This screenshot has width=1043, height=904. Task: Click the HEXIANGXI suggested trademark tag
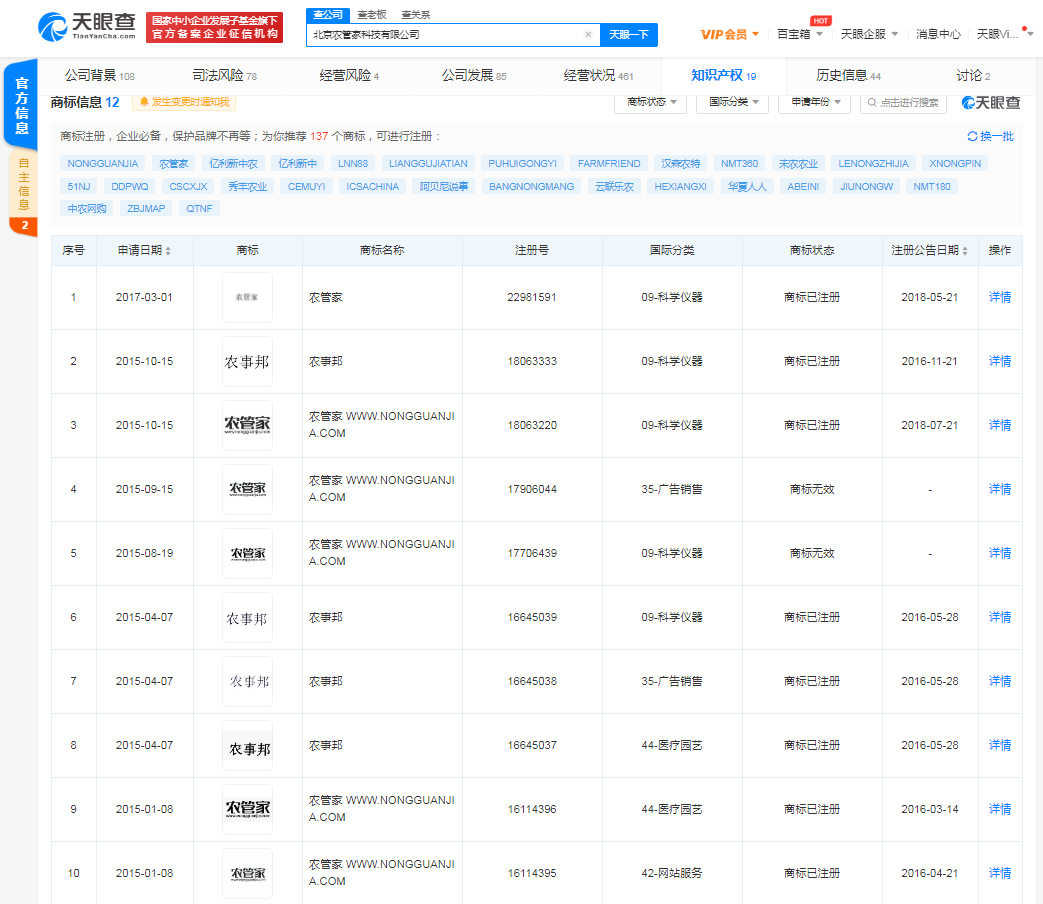tap(680, 187)
